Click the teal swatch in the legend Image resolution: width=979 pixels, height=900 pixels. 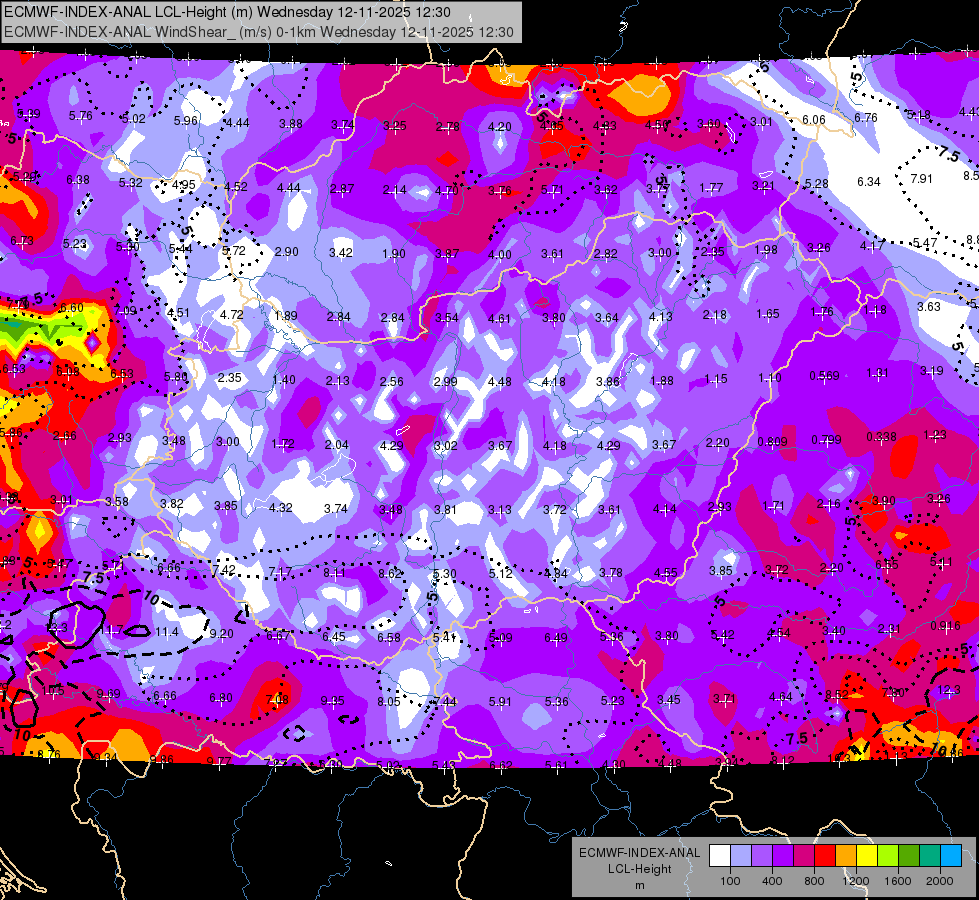click(930, 855)
